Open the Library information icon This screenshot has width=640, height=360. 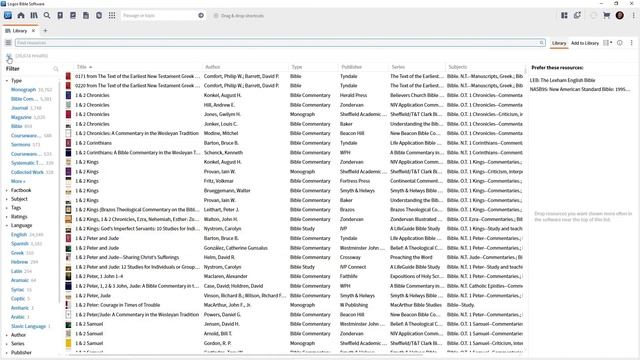[x=620, y=42]
